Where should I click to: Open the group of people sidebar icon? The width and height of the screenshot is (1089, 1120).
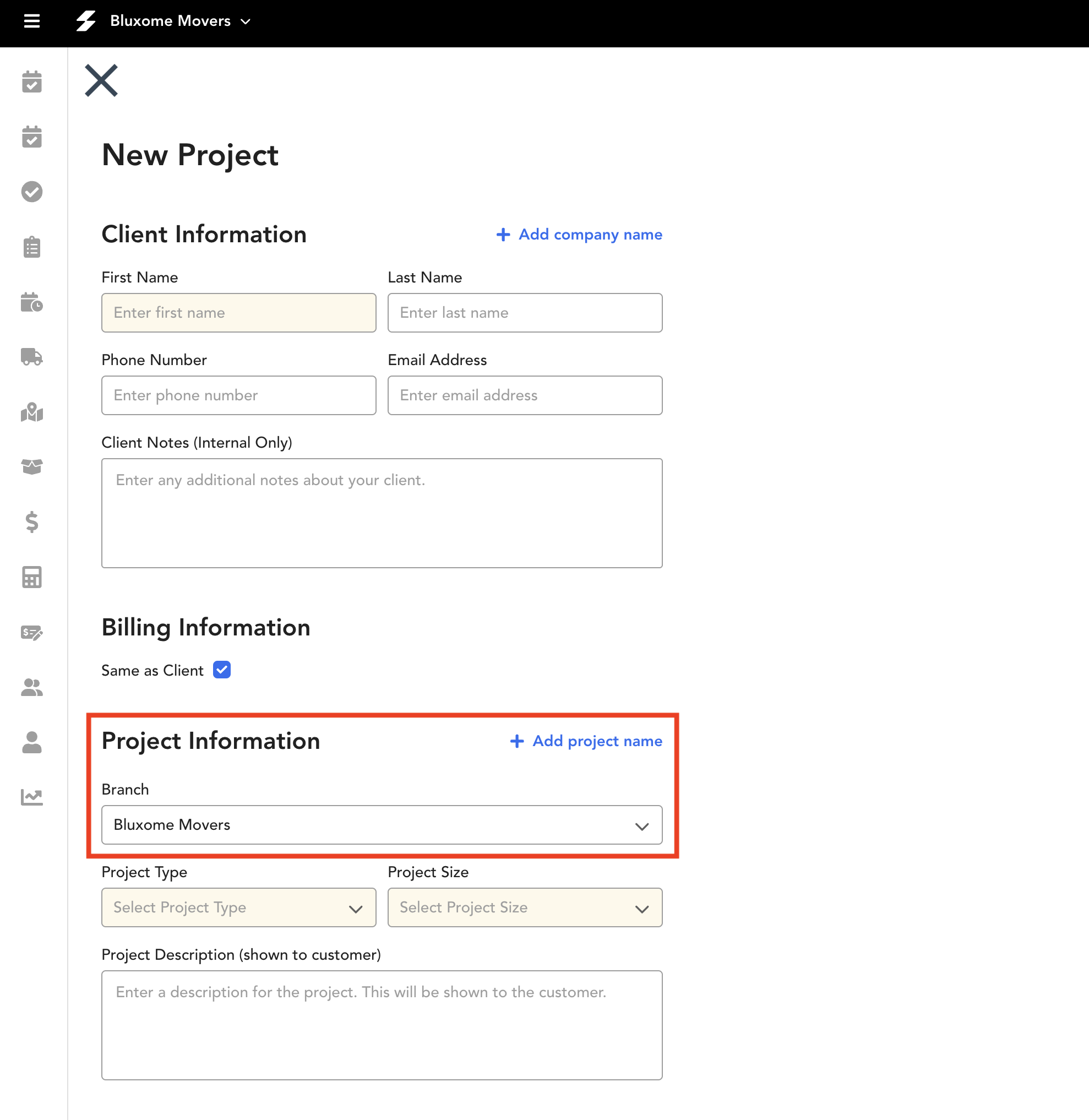[32, 687]
